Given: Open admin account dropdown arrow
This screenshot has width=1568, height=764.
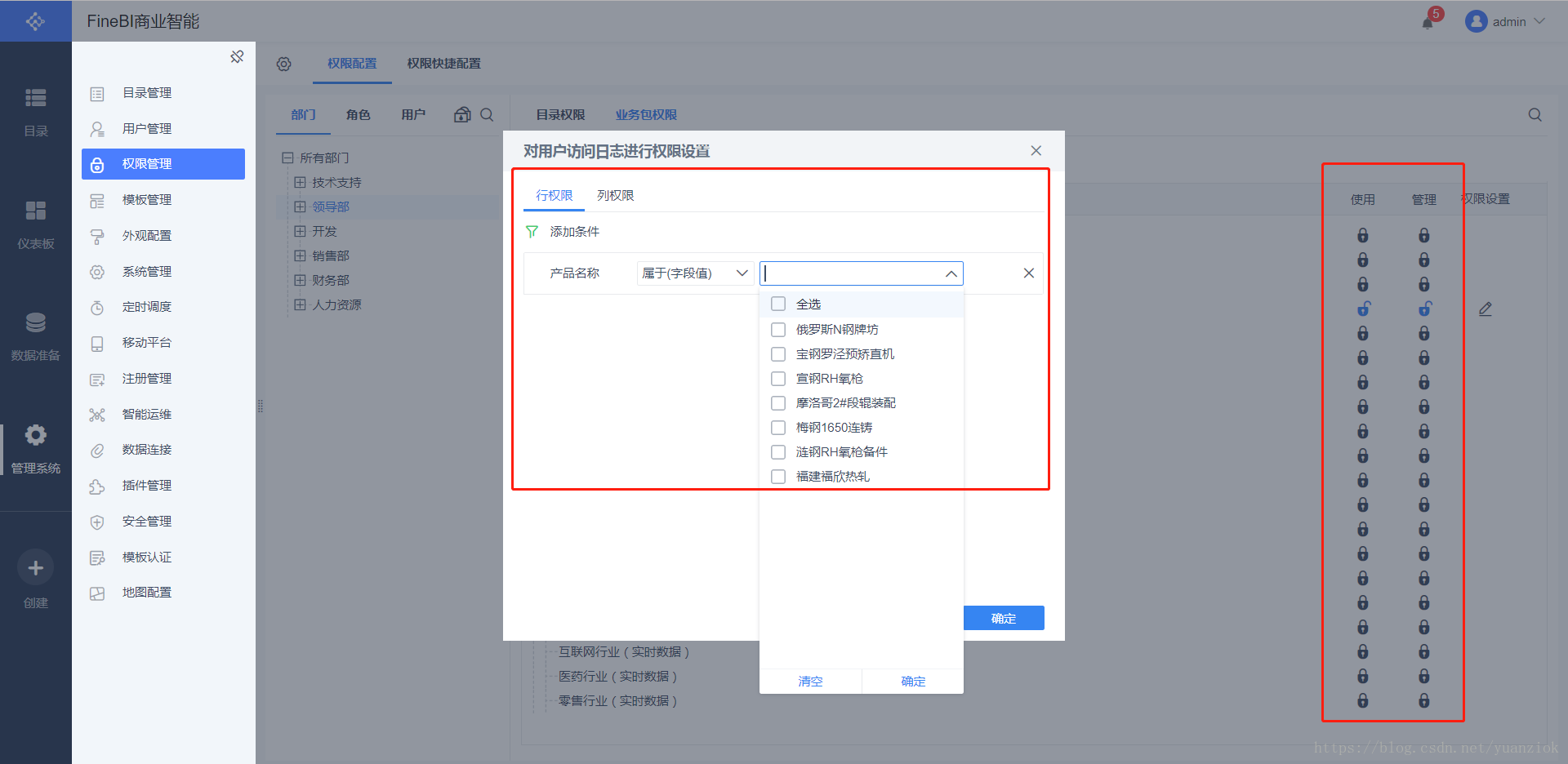Looking at the screenshot, I should pyautogui.click(x=1539, y=21).
